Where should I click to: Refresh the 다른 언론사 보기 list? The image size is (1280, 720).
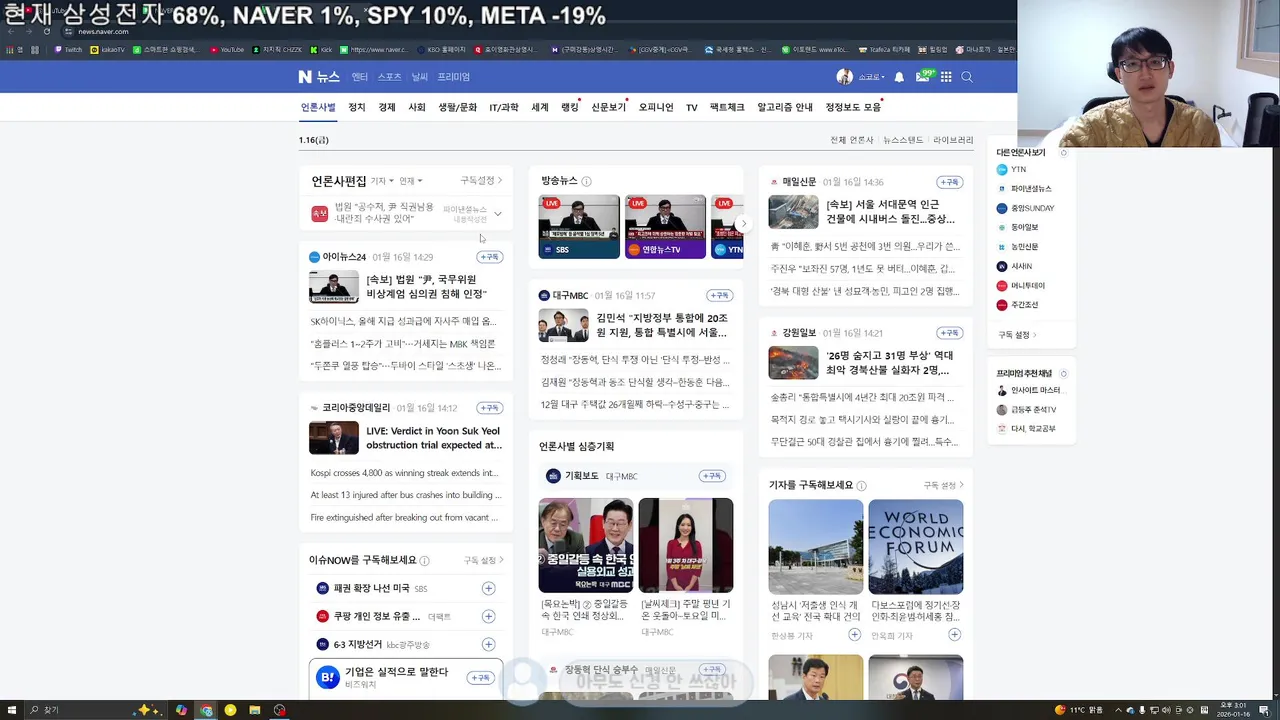1064,153
